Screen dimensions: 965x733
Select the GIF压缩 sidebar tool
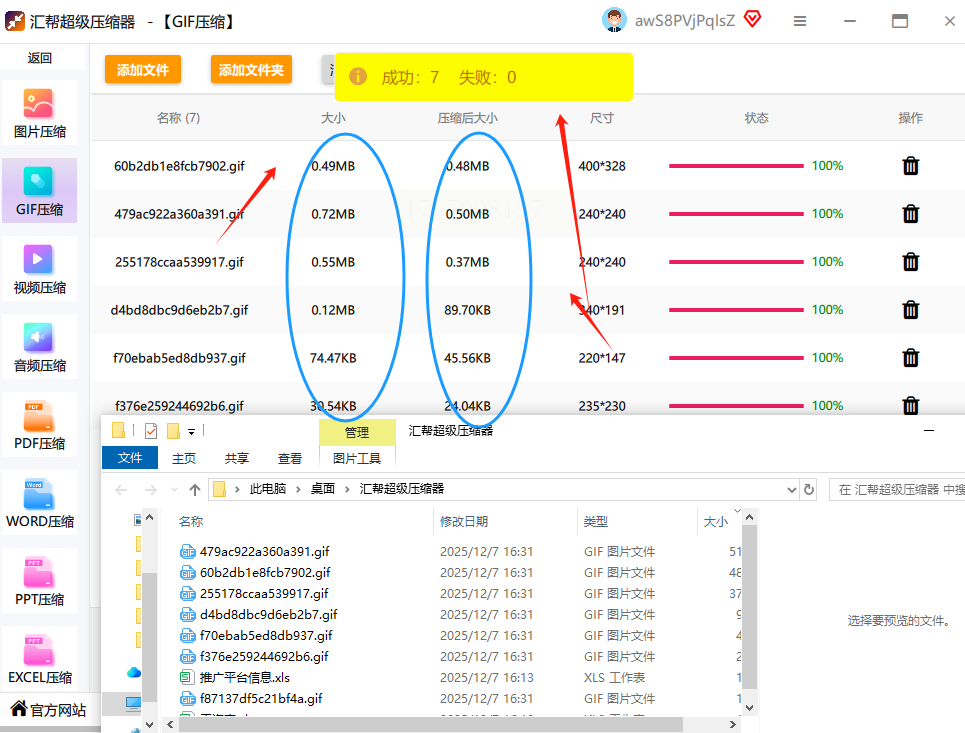pyautogui.click(x=39, y=191)
